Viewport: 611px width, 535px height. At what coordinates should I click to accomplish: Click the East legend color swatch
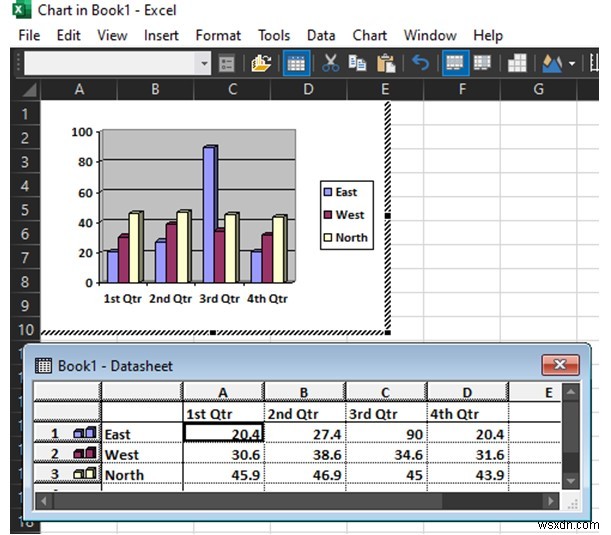point(328,192)
